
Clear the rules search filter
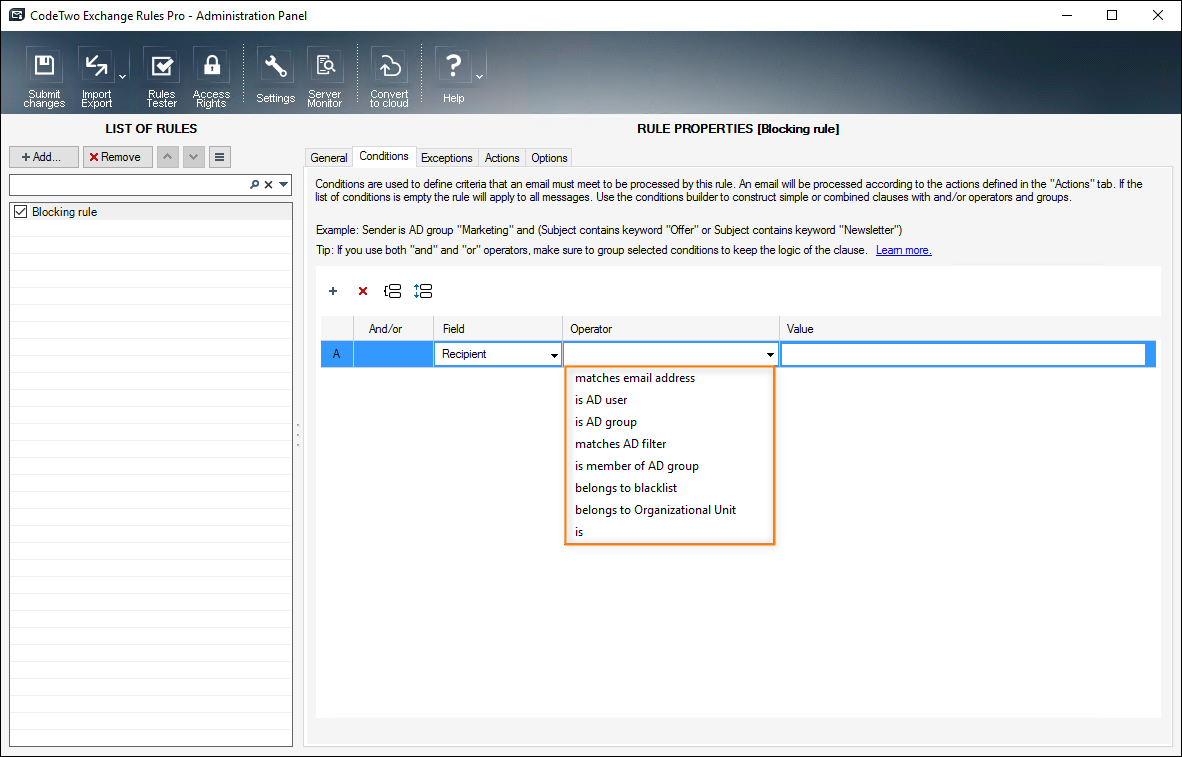pos(268,185)
